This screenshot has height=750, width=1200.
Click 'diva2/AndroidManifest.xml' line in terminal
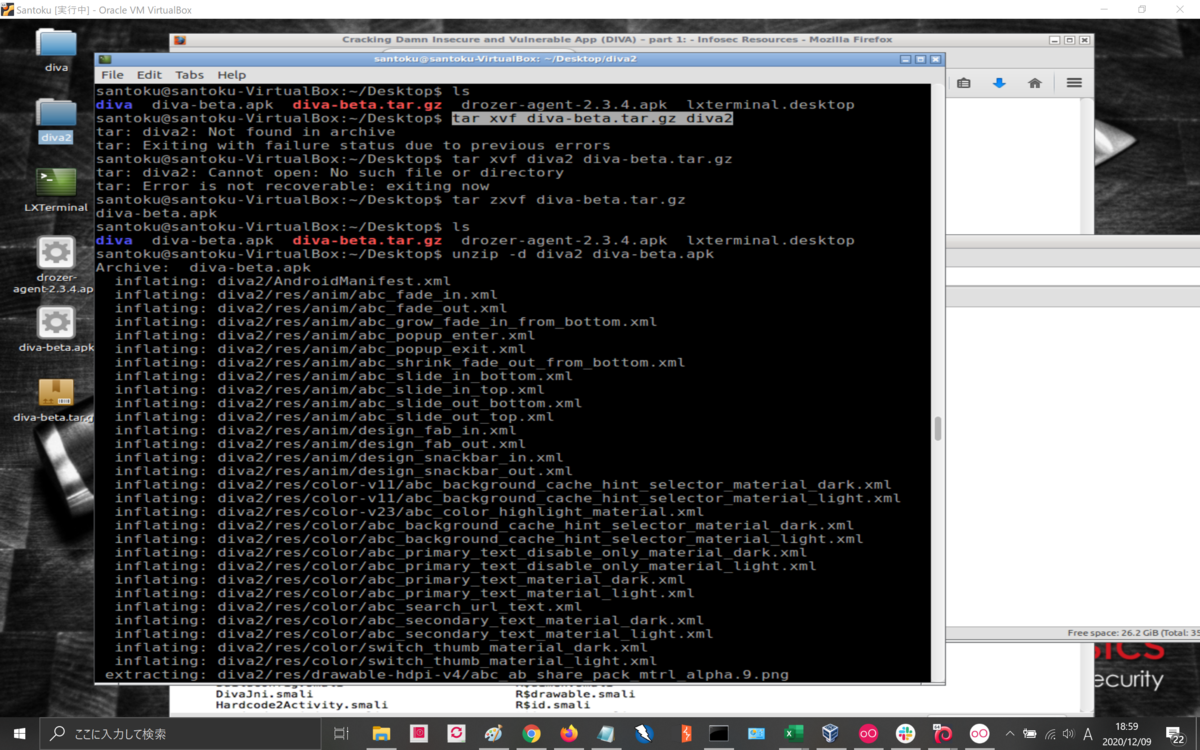(x=334, y=281)
